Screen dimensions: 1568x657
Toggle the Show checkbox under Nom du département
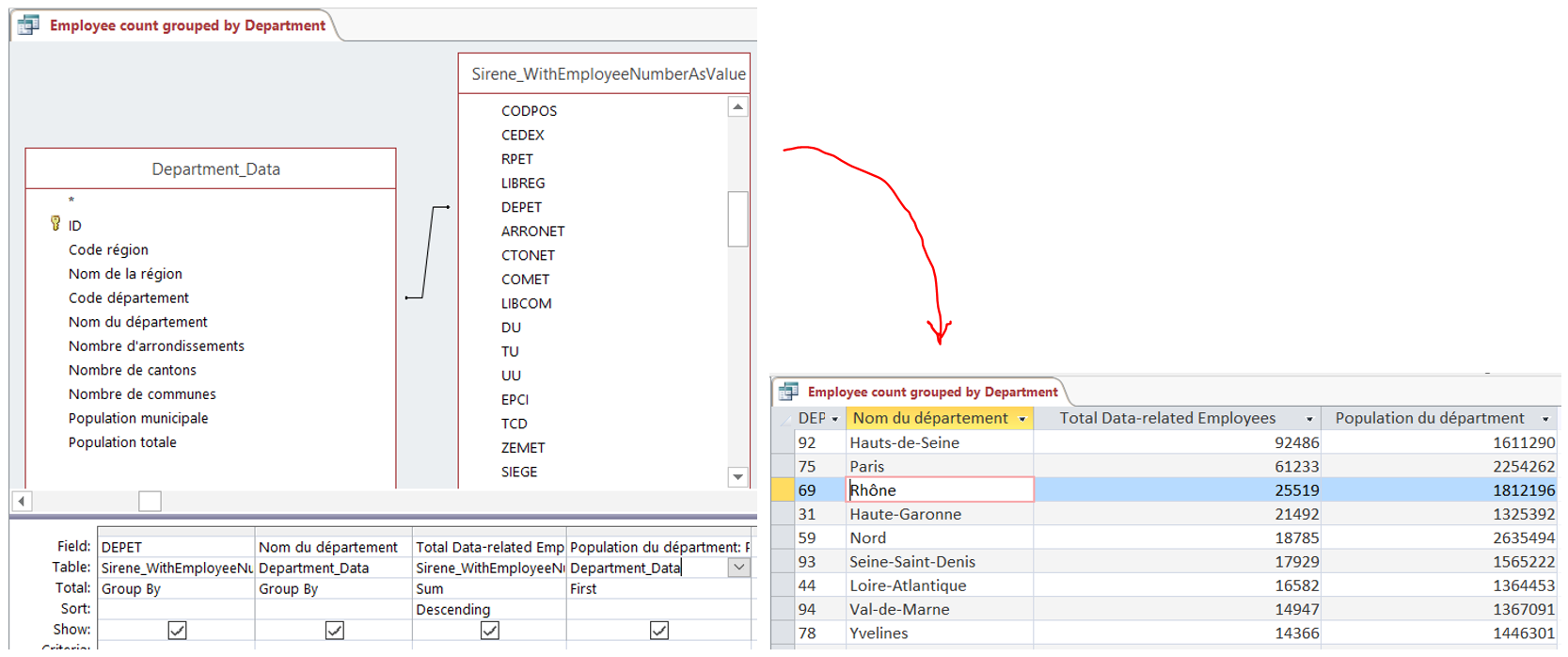coord(334,630)
